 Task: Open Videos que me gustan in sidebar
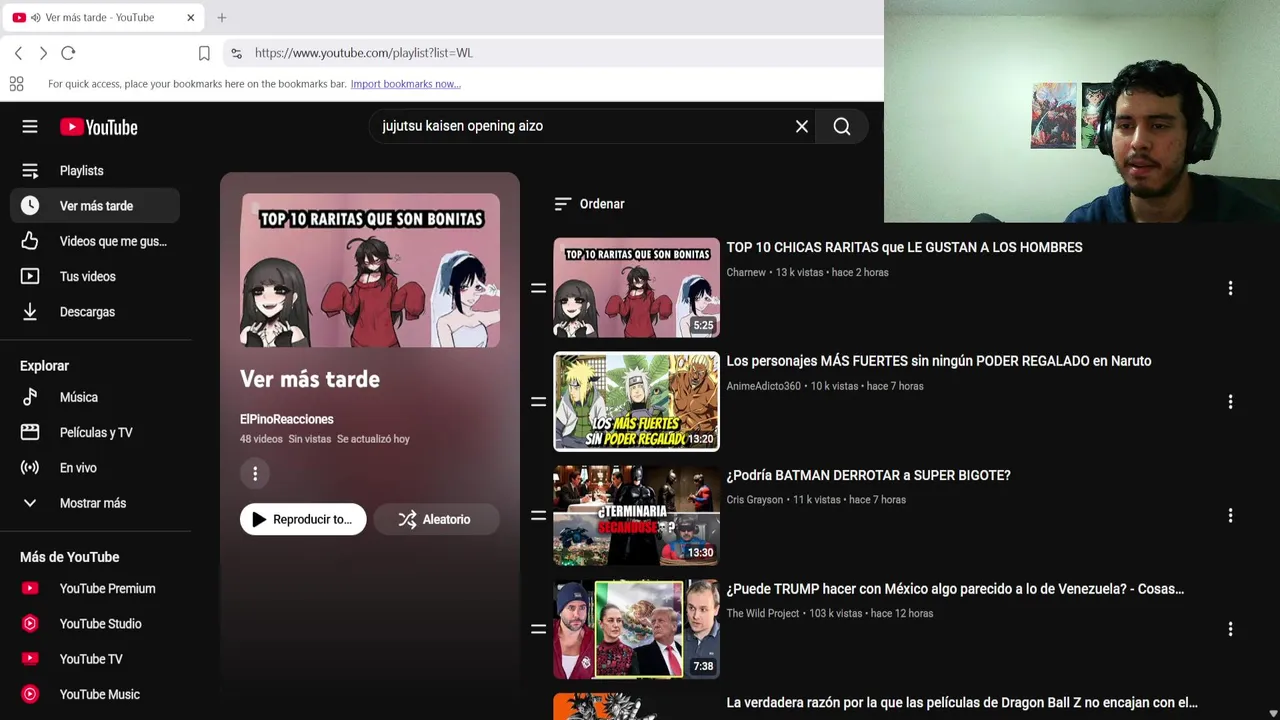[95, 241]
